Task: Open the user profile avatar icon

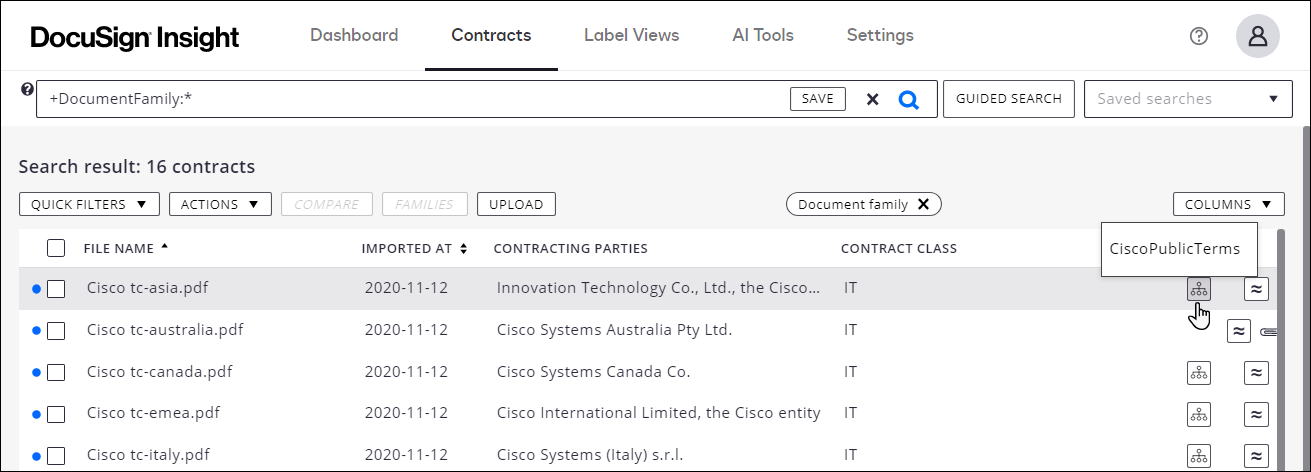Action: point(1258,36)
